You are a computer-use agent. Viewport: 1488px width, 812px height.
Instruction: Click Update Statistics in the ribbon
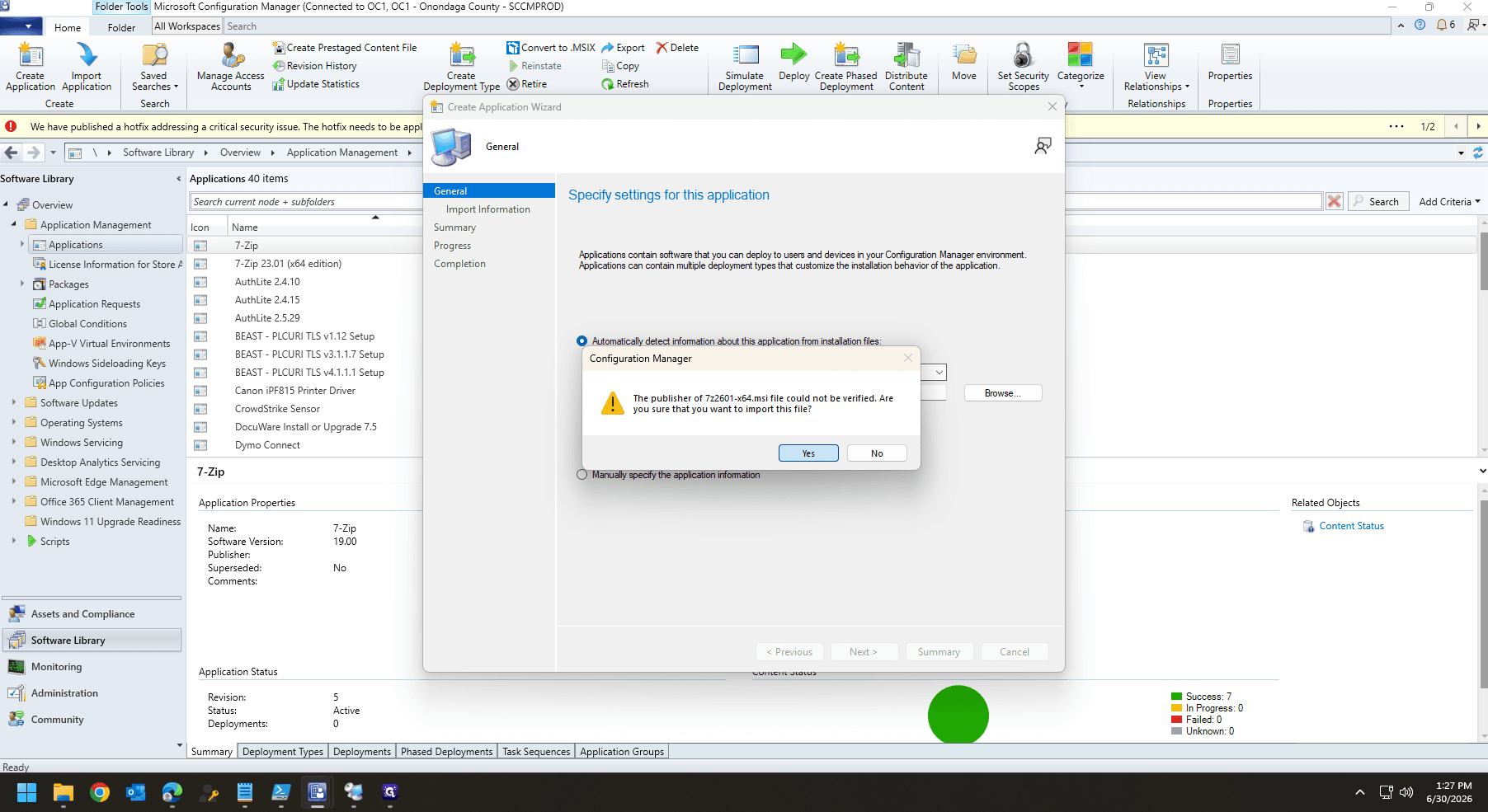[316, 84]
